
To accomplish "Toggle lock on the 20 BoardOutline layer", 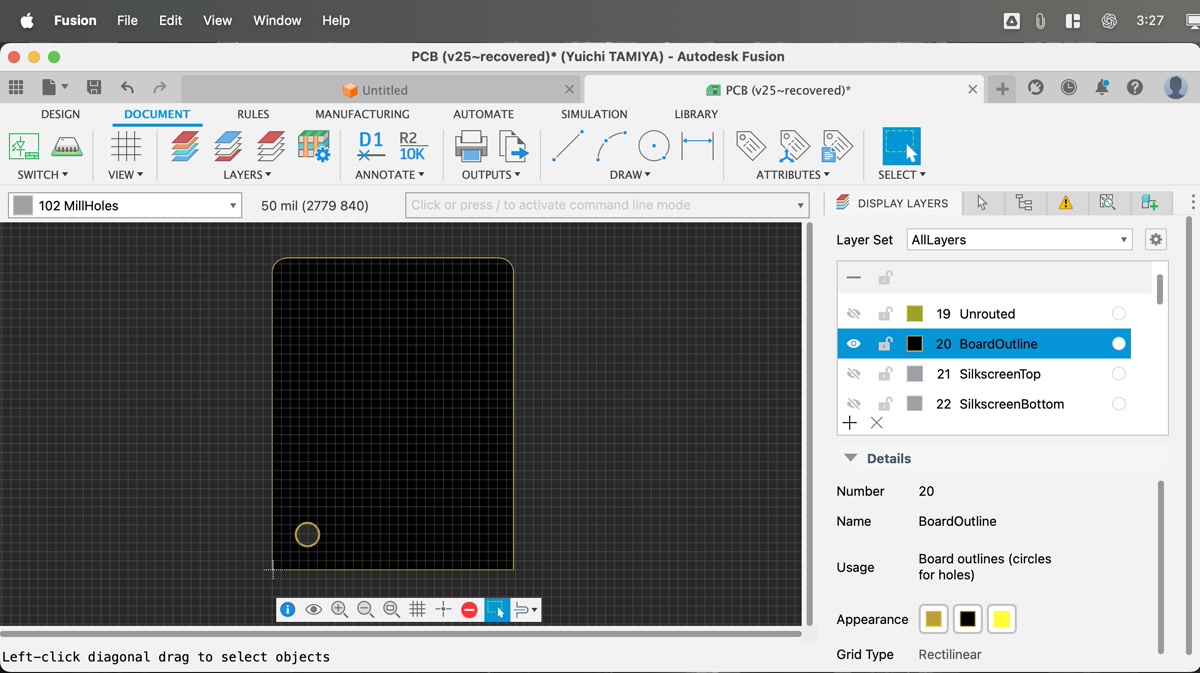I will 885,344.
